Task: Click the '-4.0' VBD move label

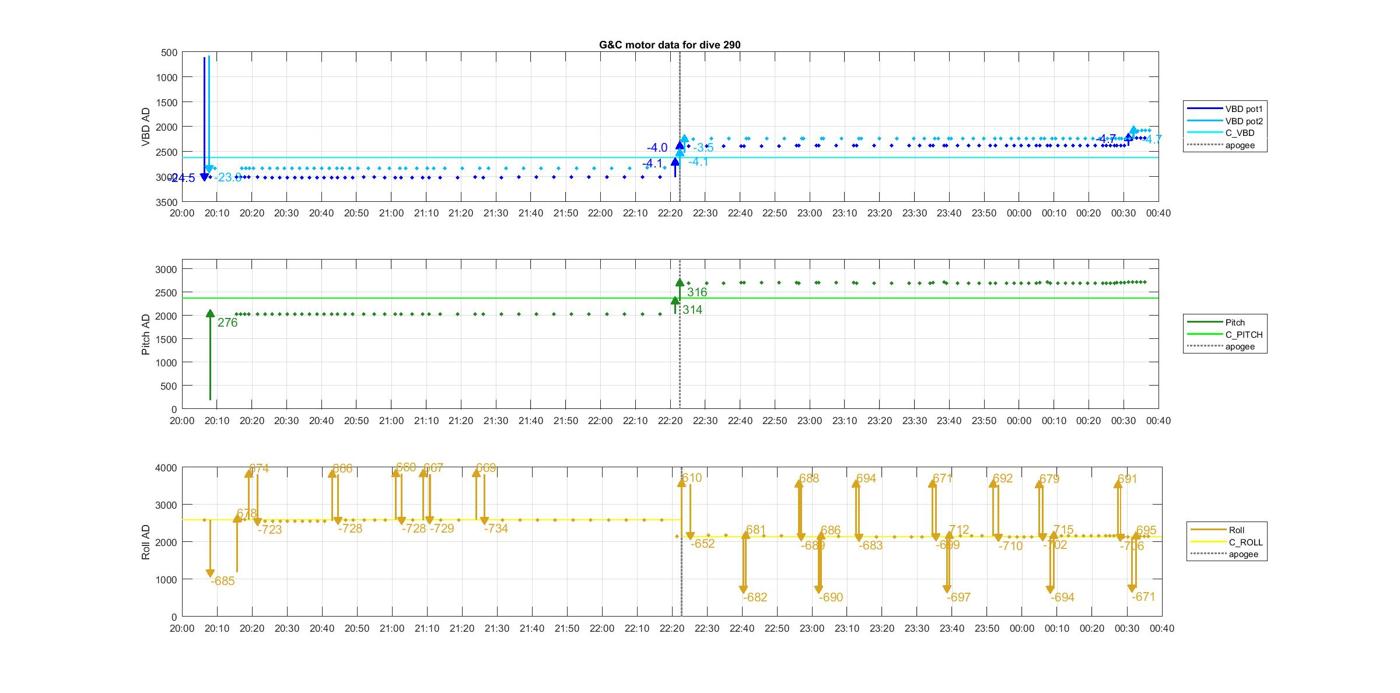Action: (x=657, y=148)
